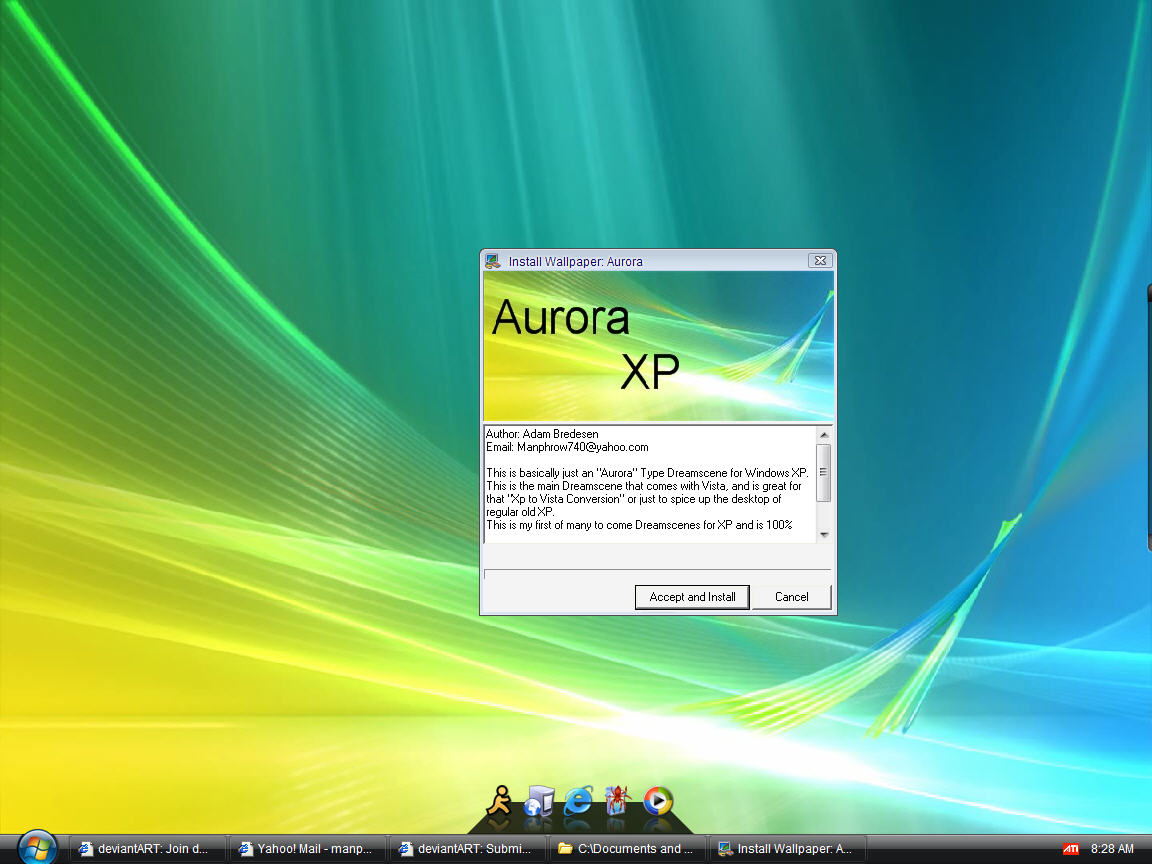The image size is (1152, 864).
Task: Click the Aurora XP preview image
Action: tap(658, 345)
